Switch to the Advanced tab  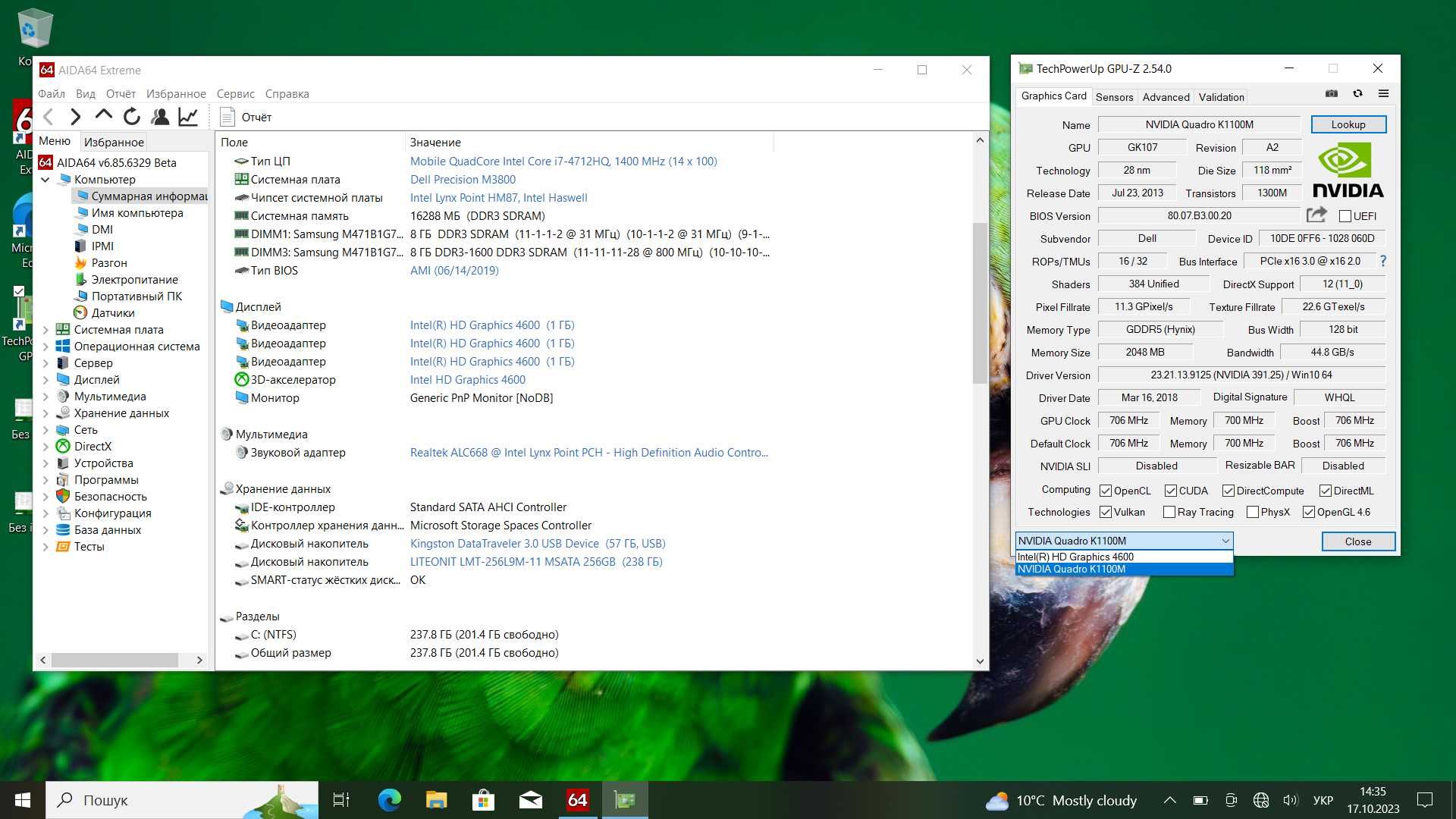(x=1166, y=97)
